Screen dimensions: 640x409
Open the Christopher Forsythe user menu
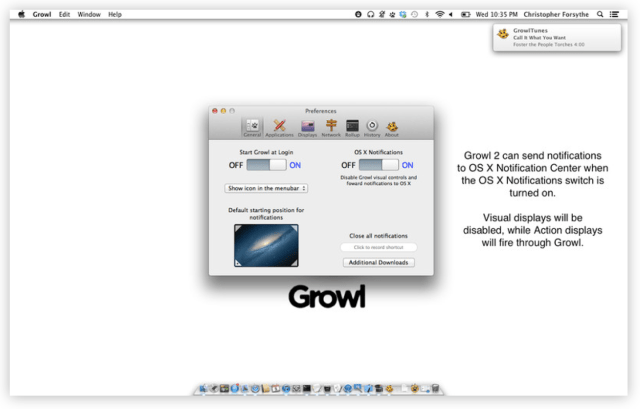pyautogui.click(x=556, y=14)
